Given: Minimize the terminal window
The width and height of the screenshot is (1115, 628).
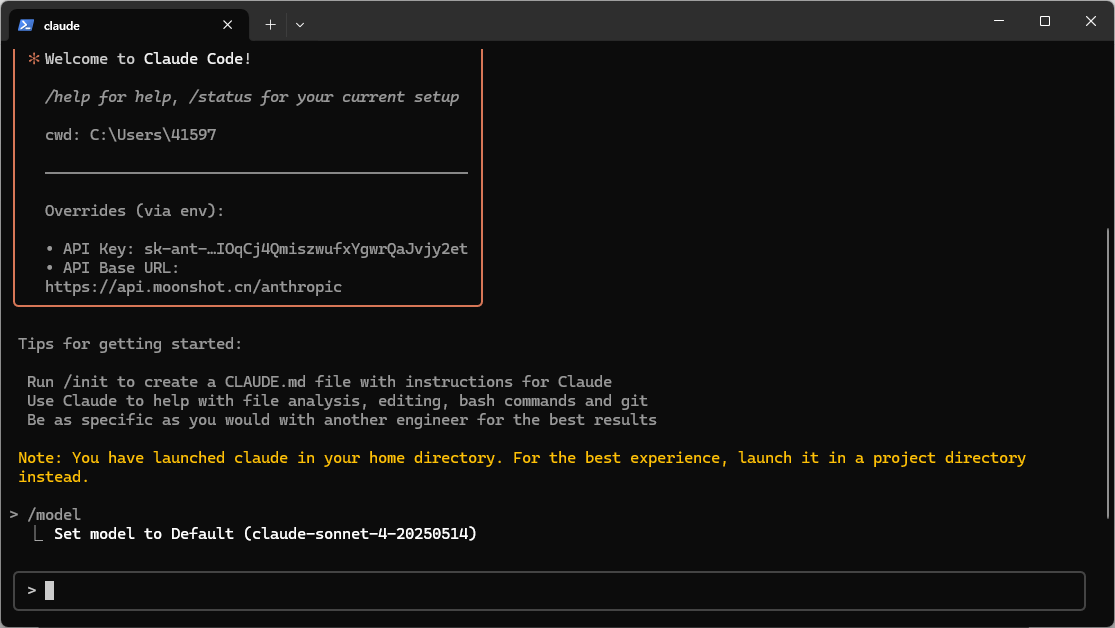Looking at the screenshot, I should coord(999,21).
